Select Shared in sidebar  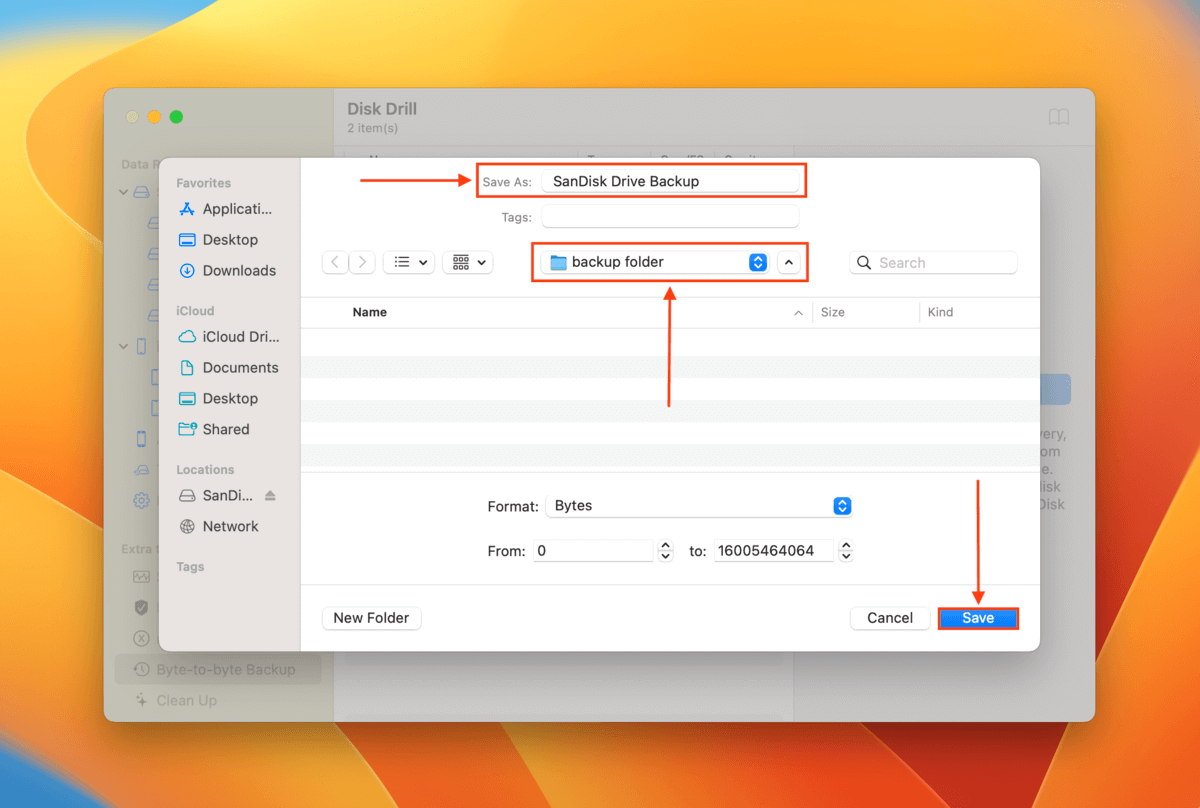pyautogui.click(x=226, y=429)
